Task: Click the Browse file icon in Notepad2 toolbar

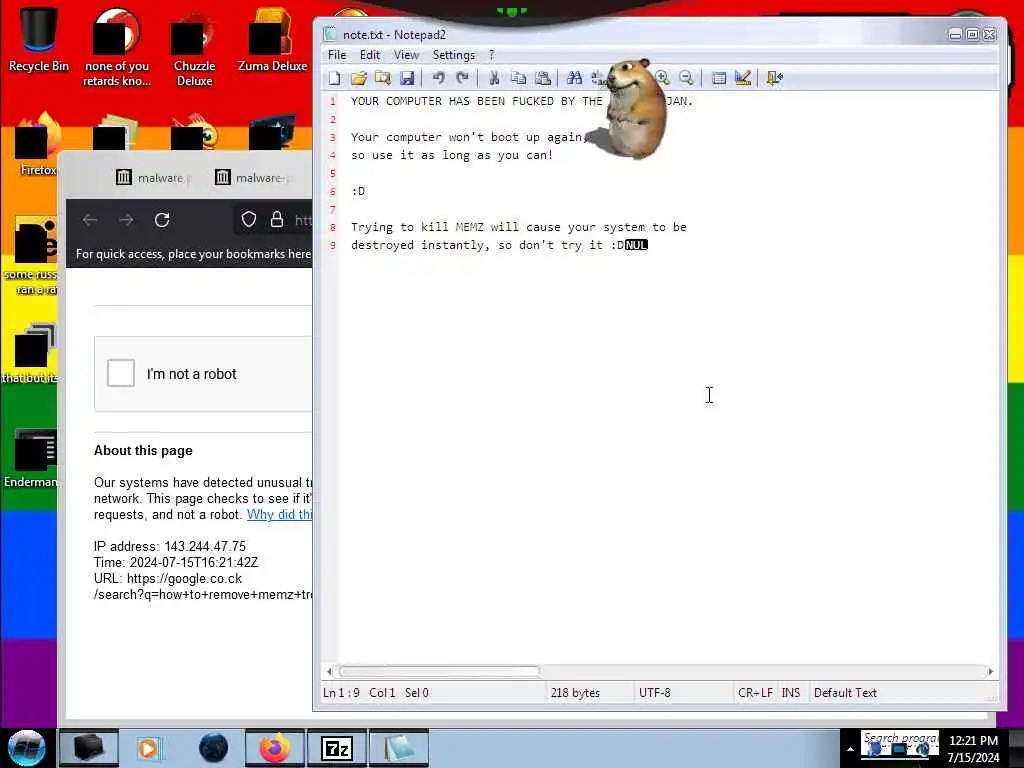Action: click(383, 78)
